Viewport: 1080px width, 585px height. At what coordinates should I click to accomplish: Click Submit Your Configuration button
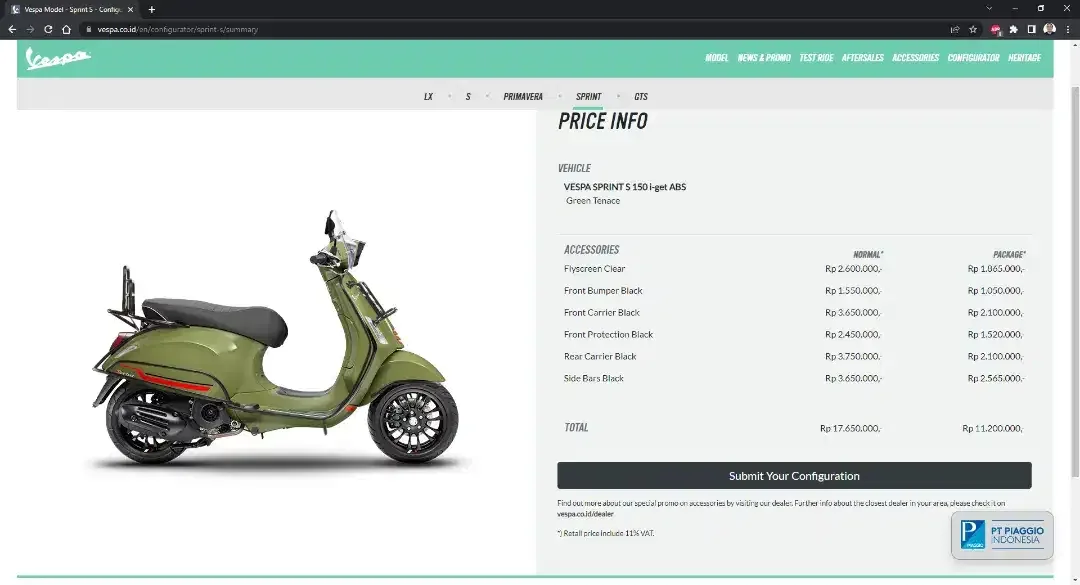click(794, 475)
